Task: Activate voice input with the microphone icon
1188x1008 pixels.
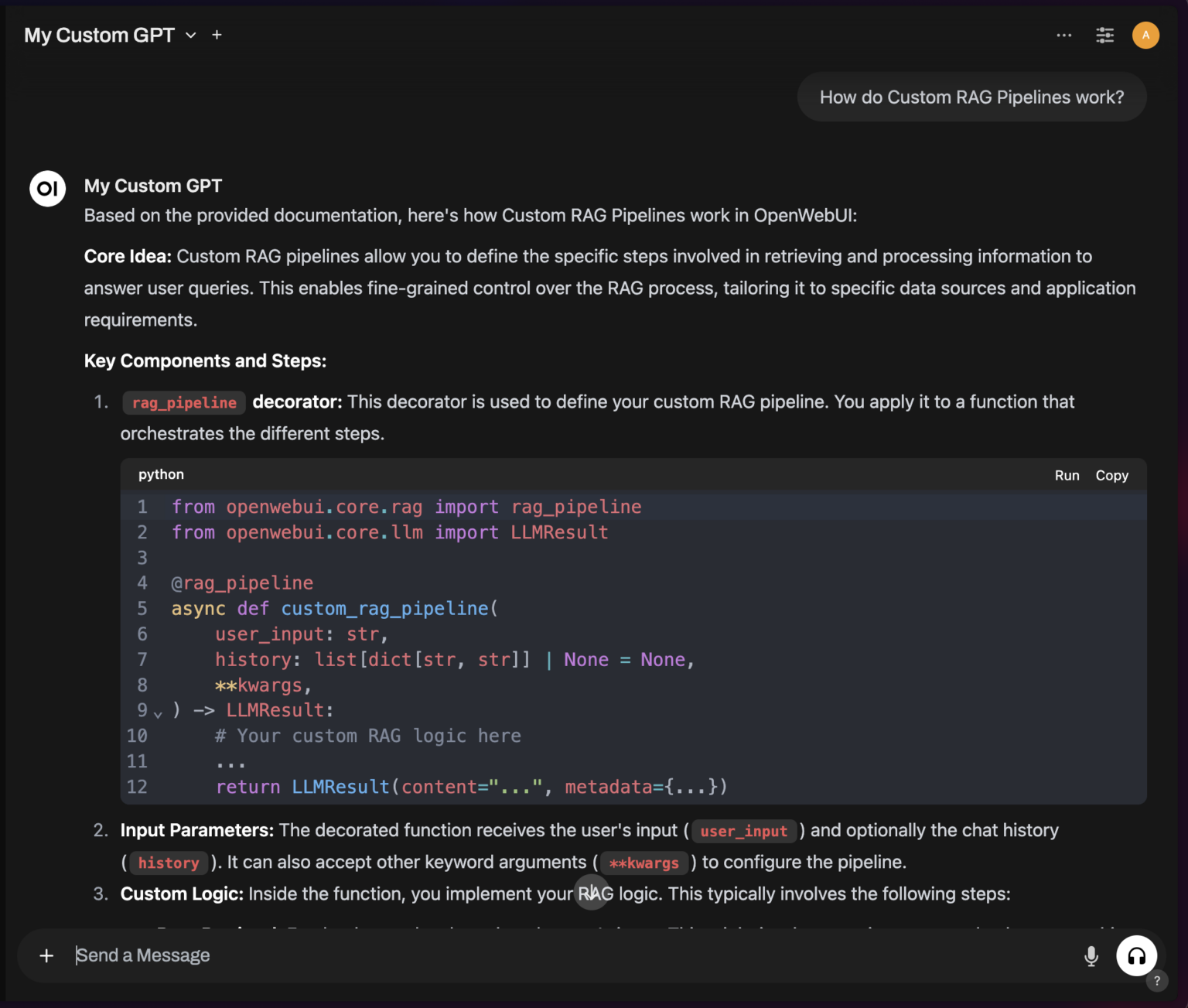Action: point(1091,955)
